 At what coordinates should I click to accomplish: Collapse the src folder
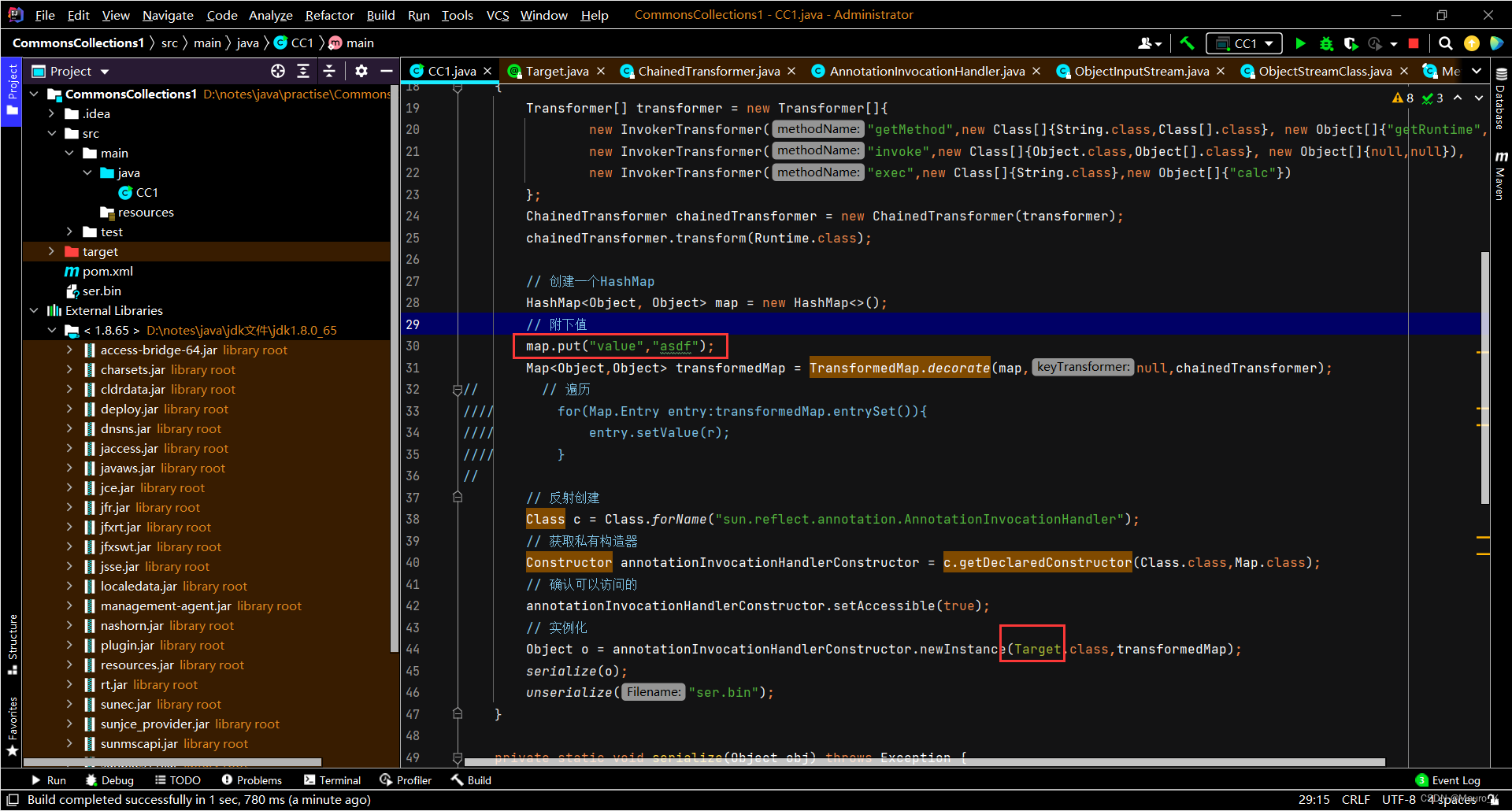pyautogui.click(x=52, y=133)
